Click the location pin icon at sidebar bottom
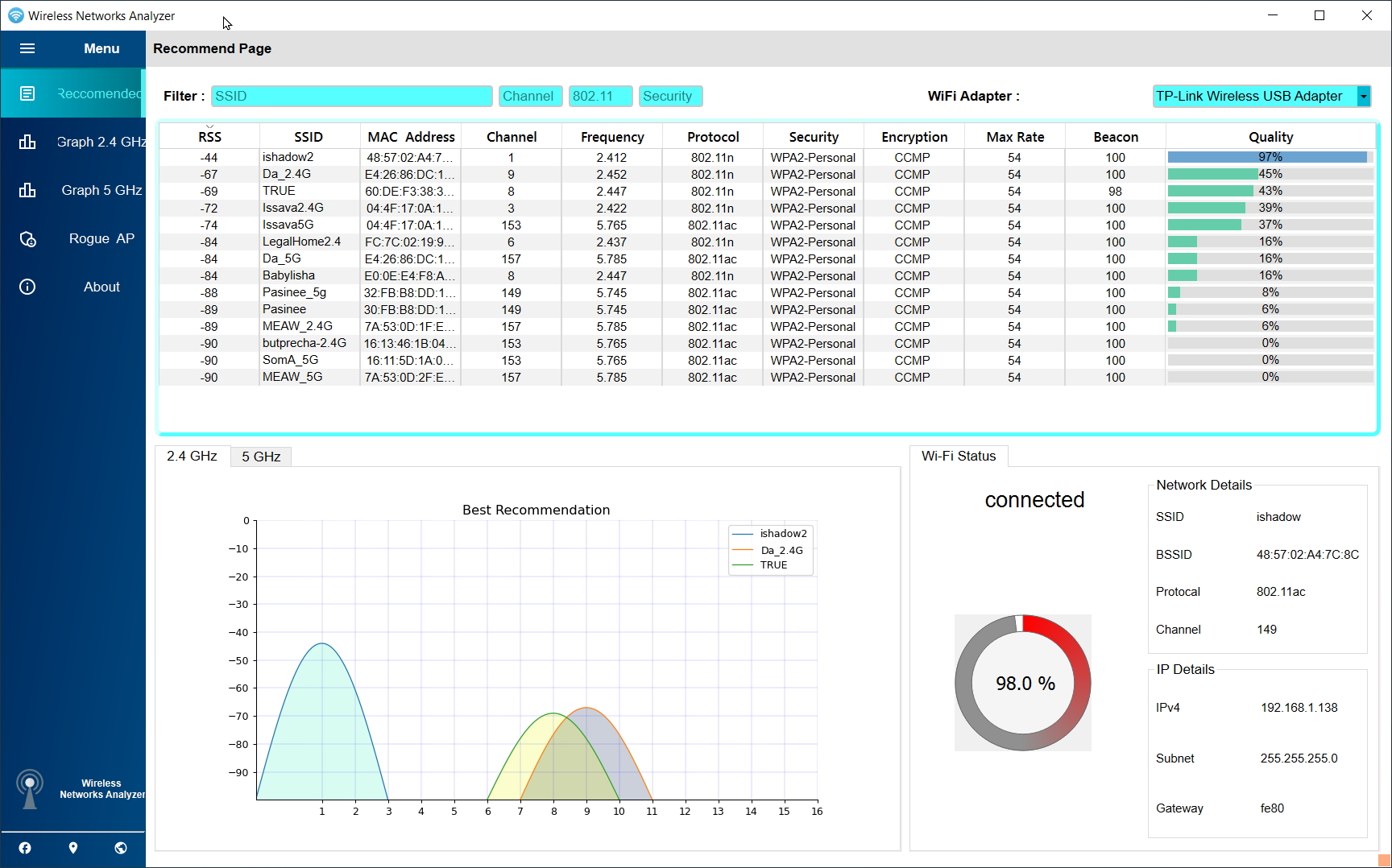This screenshot has width=1392, height=868. coord(73,848)
